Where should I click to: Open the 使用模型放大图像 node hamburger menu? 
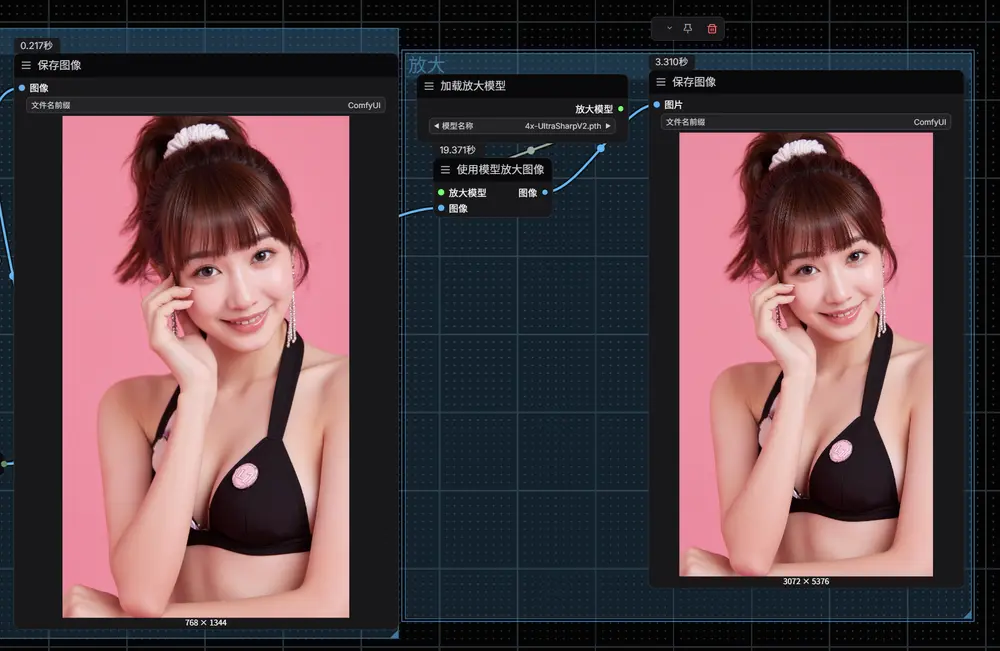coord(445,170)
